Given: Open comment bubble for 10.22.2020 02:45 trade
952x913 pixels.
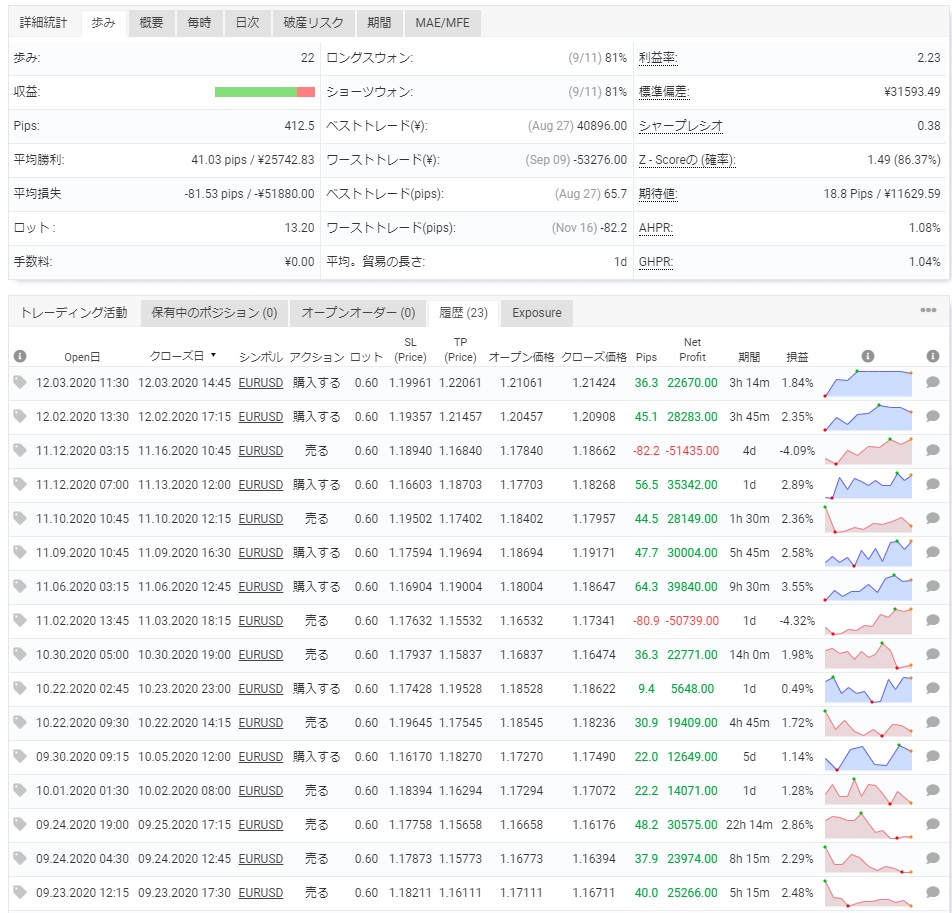Looking at the screenshot, I should tap(933, 688).
